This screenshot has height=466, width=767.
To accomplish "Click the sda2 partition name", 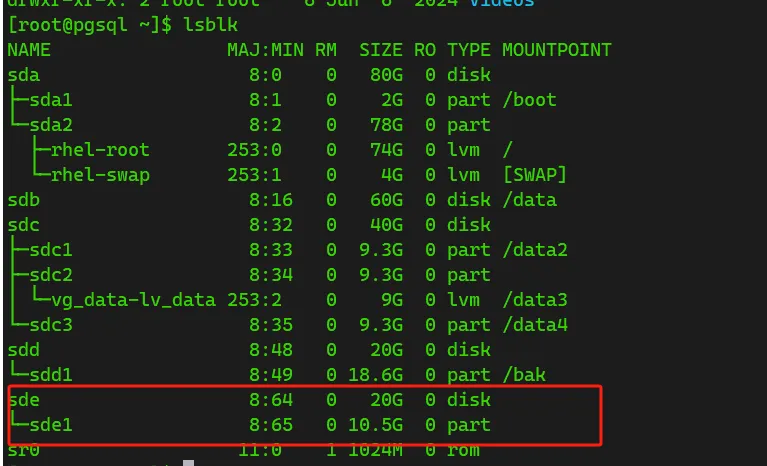I will [x=51, y=125].
